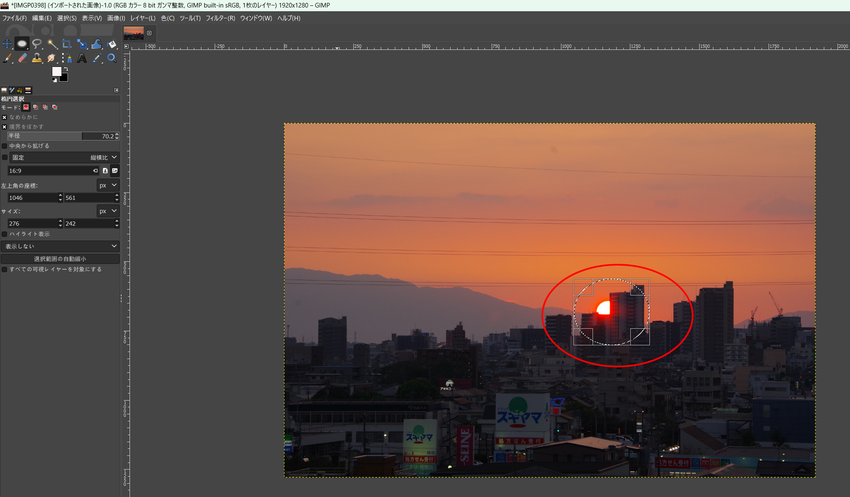Select the Text tool
Screen dimensions: 850x497
coord(82,58)
